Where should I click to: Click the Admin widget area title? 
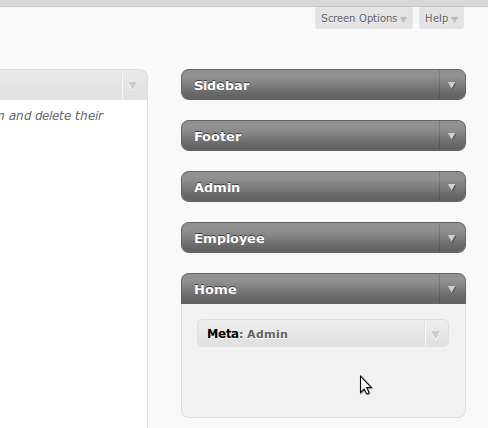[x=217, y=188]
